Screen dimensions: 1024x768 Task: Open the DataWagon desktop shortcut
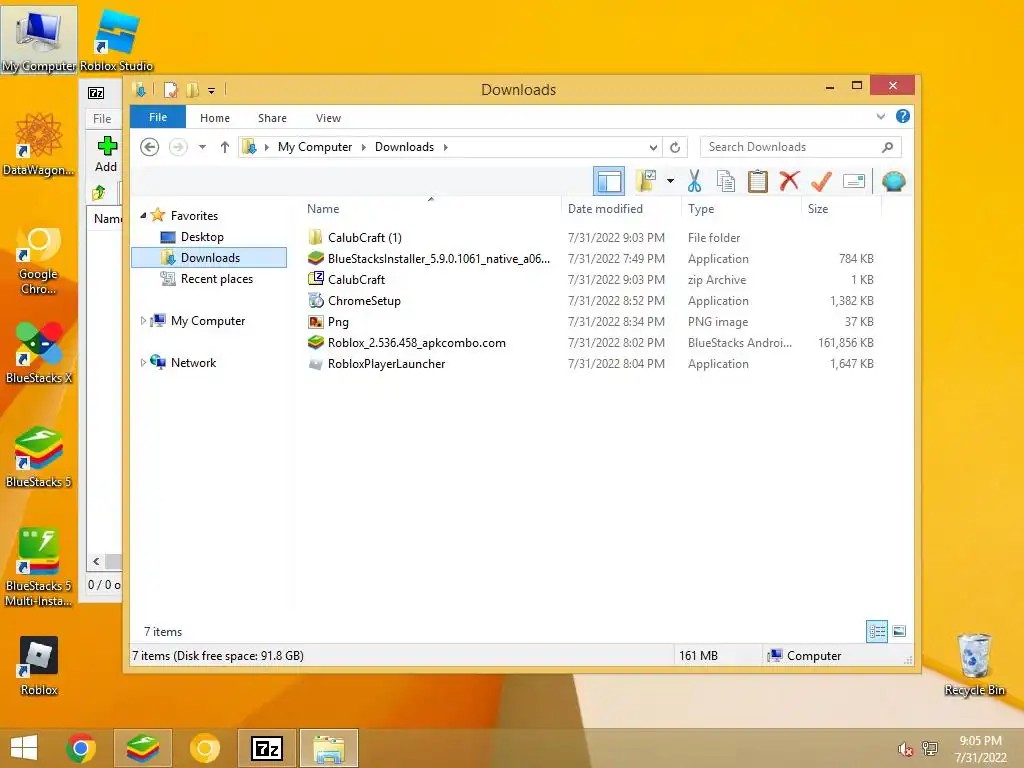click(x=38, y=144)
